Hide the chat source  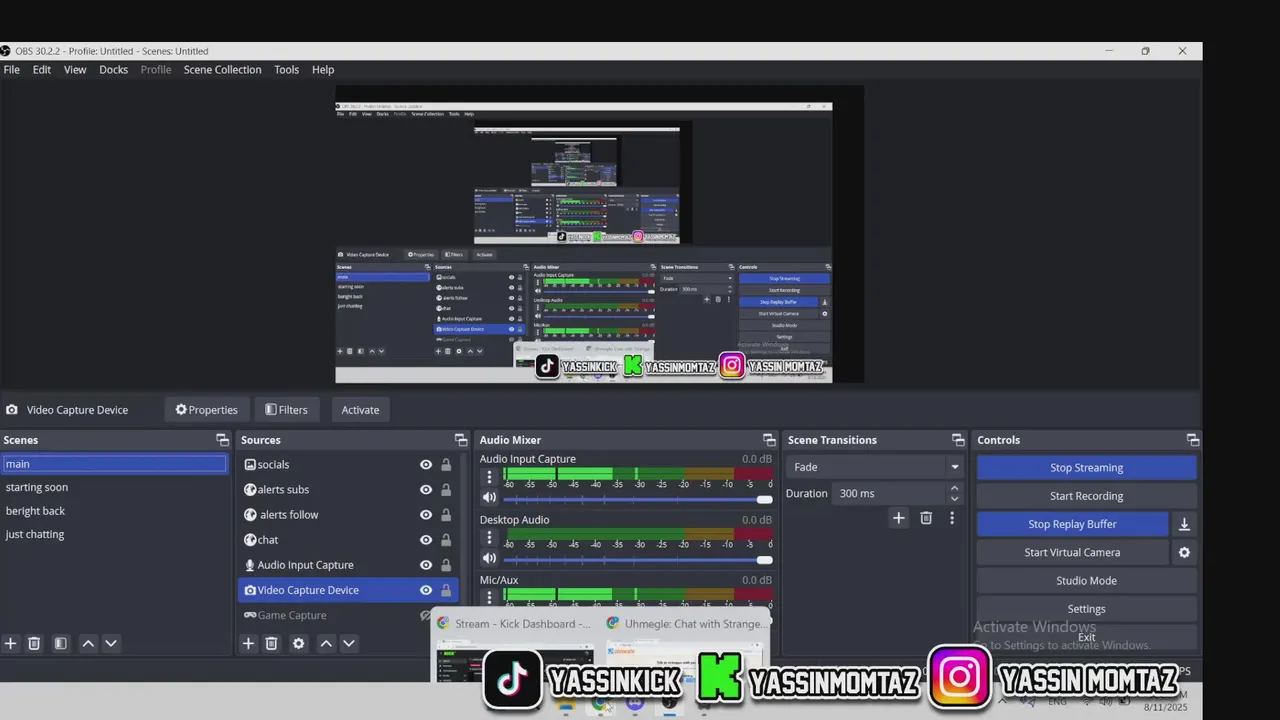point(426,540)
